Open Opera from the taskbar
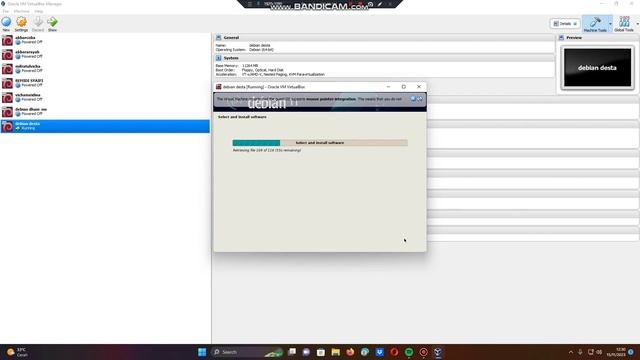Viewport: 640px width, 360px height. [394, 352]
